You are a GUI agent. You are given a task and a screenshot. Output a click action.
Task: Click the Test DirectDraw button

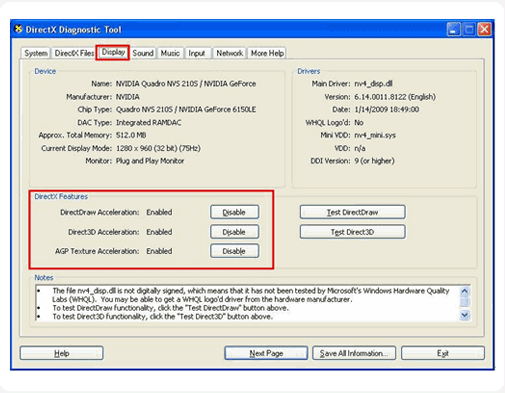tap(353, 212)
